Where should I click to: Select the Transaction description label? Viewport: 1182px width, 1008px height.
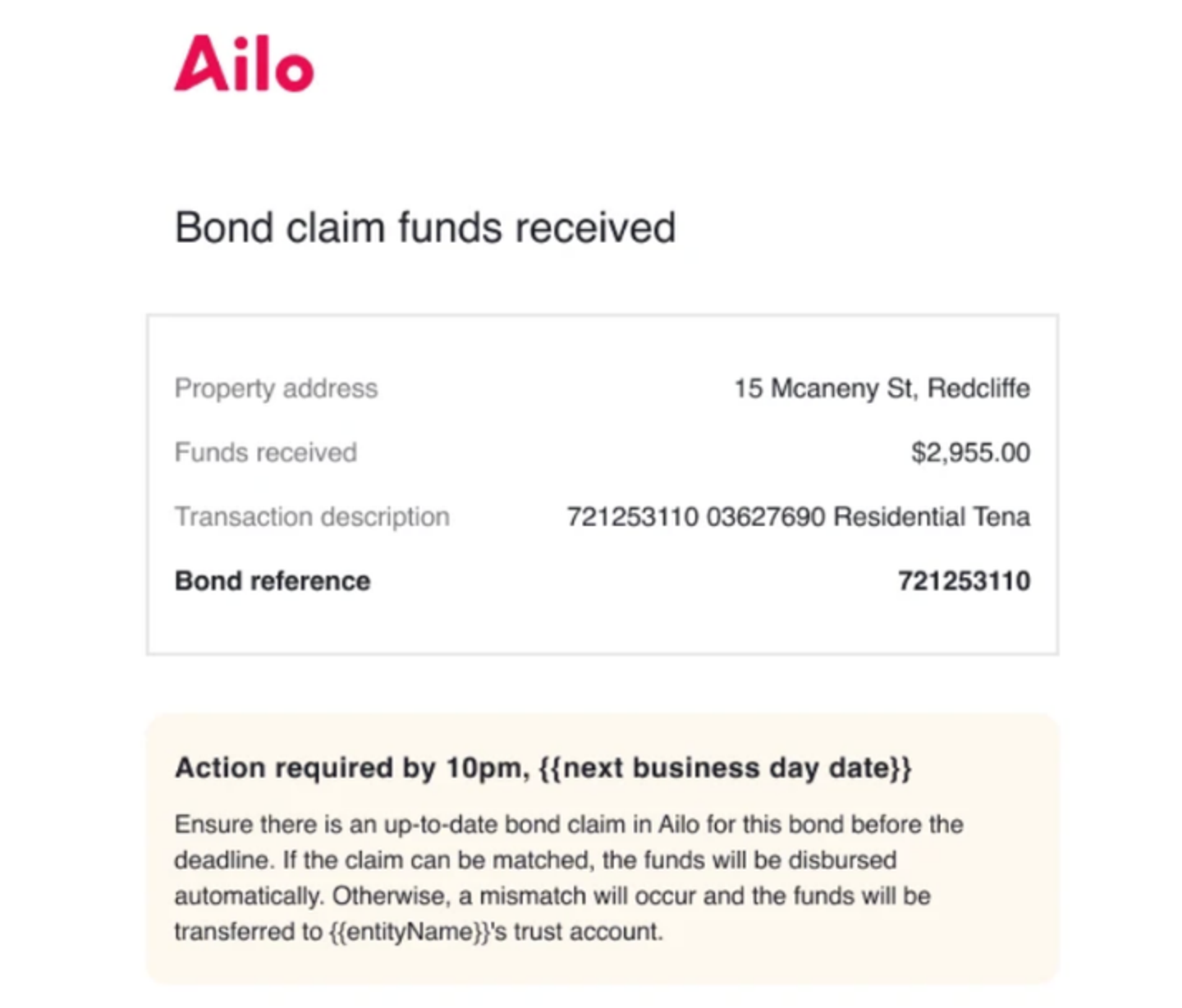[x=312, y=516]
